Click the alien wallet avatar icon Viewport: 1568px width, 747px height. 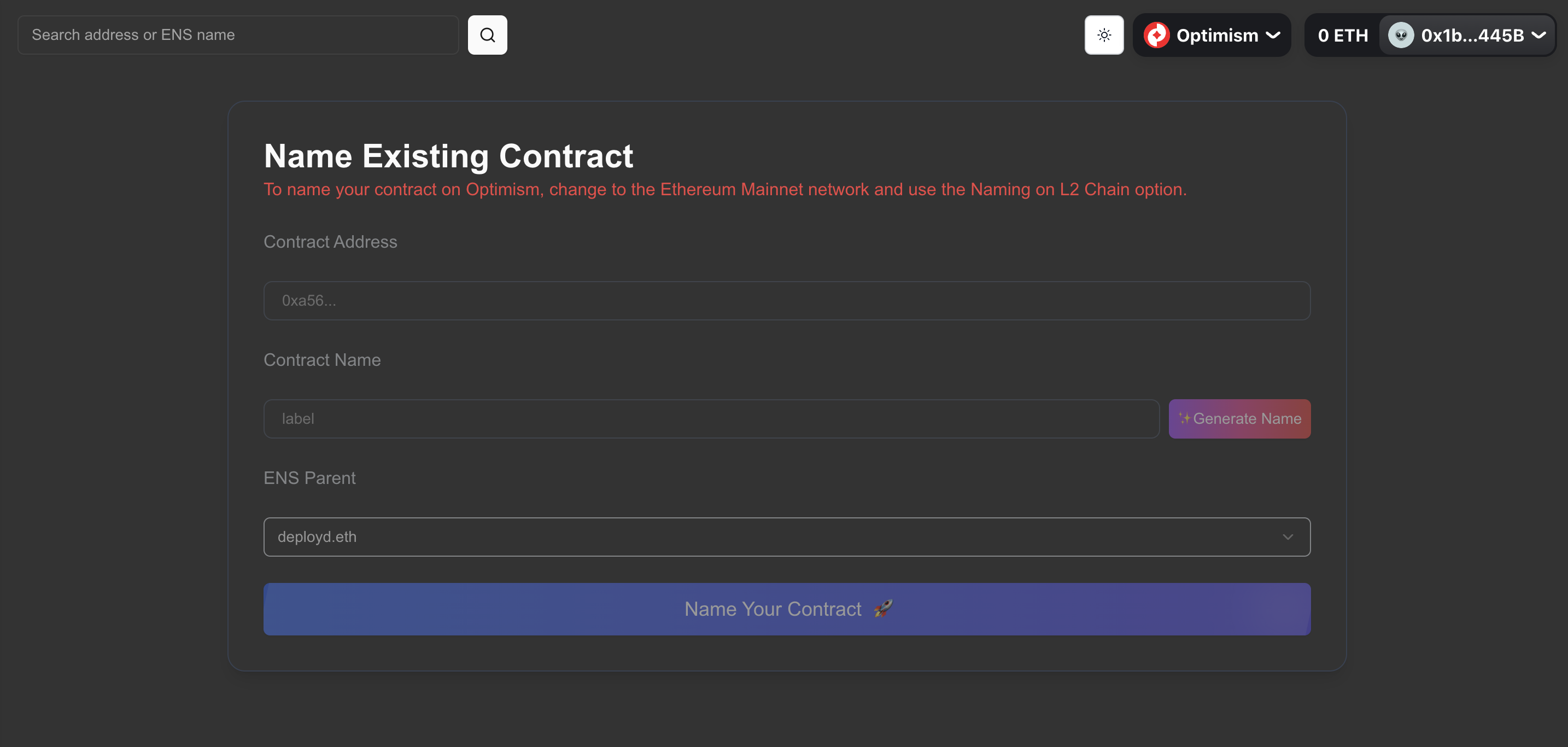(1401, 34)
